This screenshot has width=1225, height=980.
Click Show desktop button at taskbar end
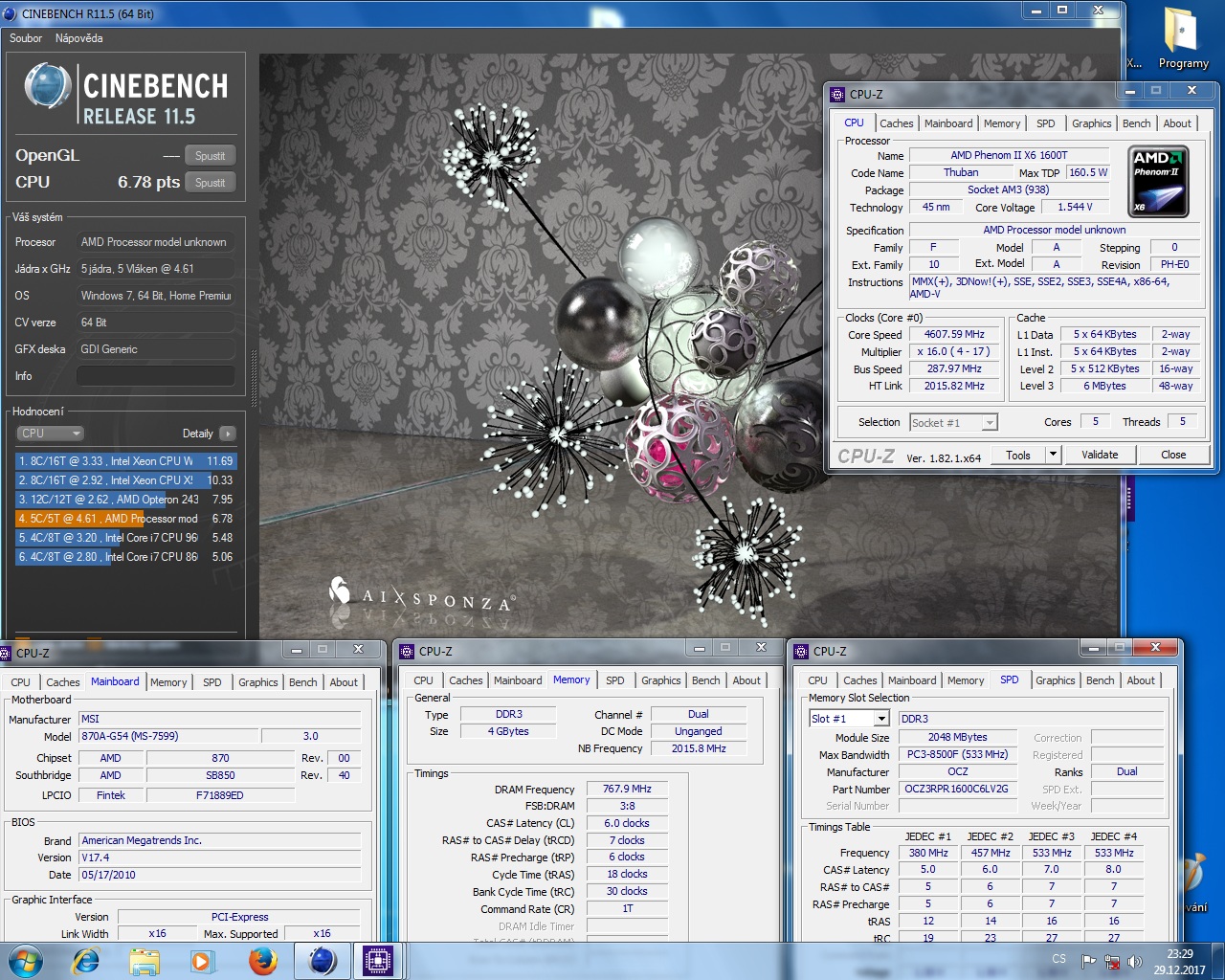tap(1218, 961)
